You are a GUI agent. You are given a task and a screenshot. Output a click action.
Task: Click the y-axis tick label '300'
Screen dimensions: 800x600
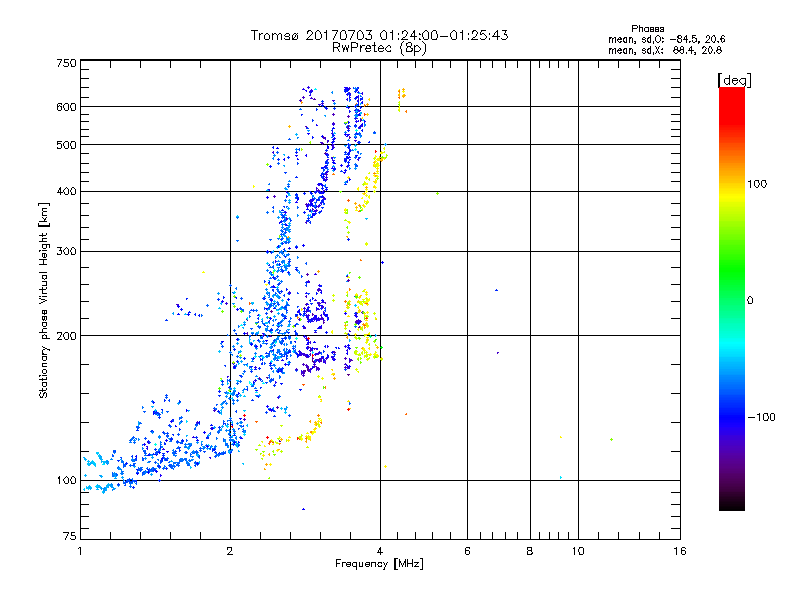[66, 252]
